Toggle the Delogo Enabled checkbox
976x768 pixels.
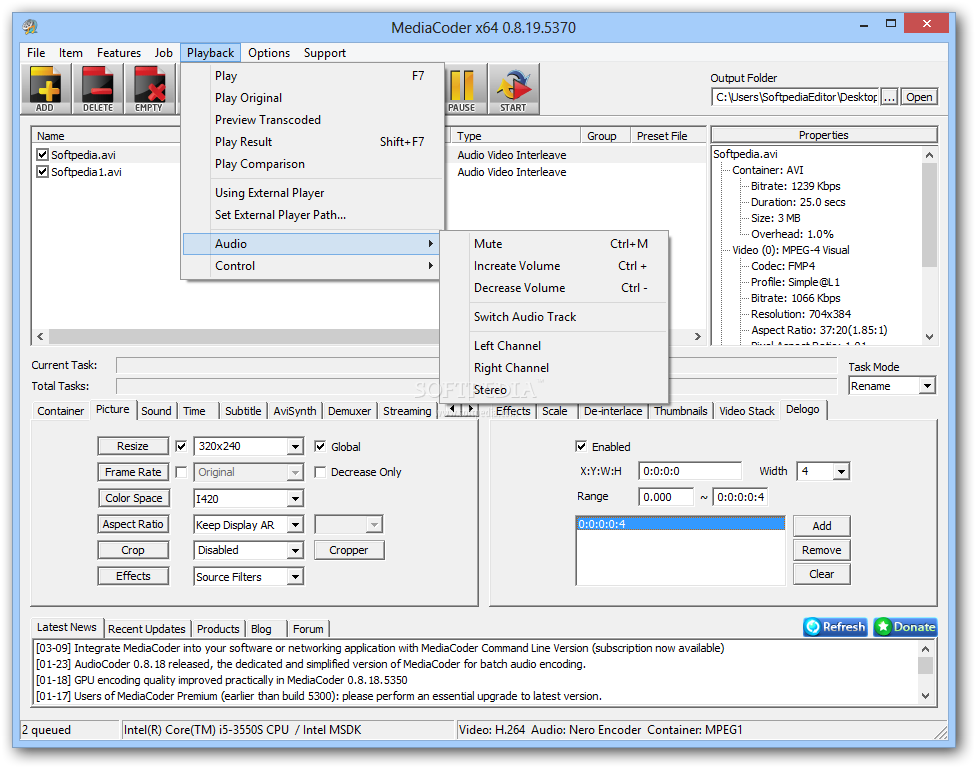(581, 446)
